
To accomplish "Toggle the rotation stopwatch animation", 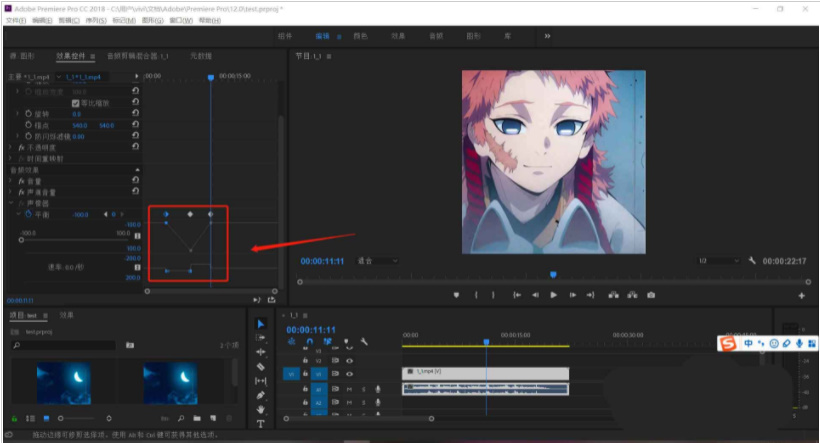I will coord(29,114).
